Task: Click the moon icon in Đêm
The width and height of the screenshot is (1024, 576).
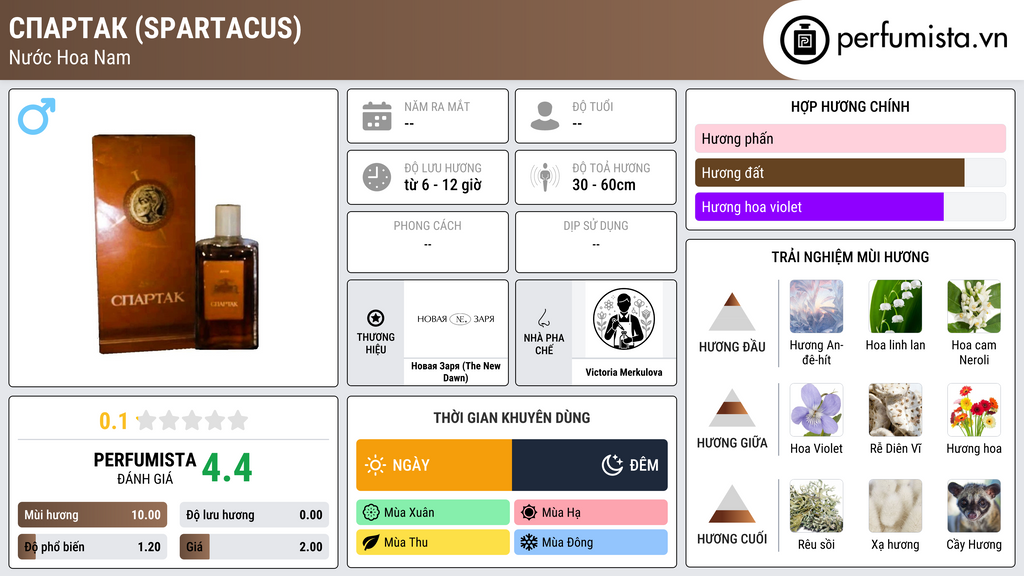Action: coord(612,465)
